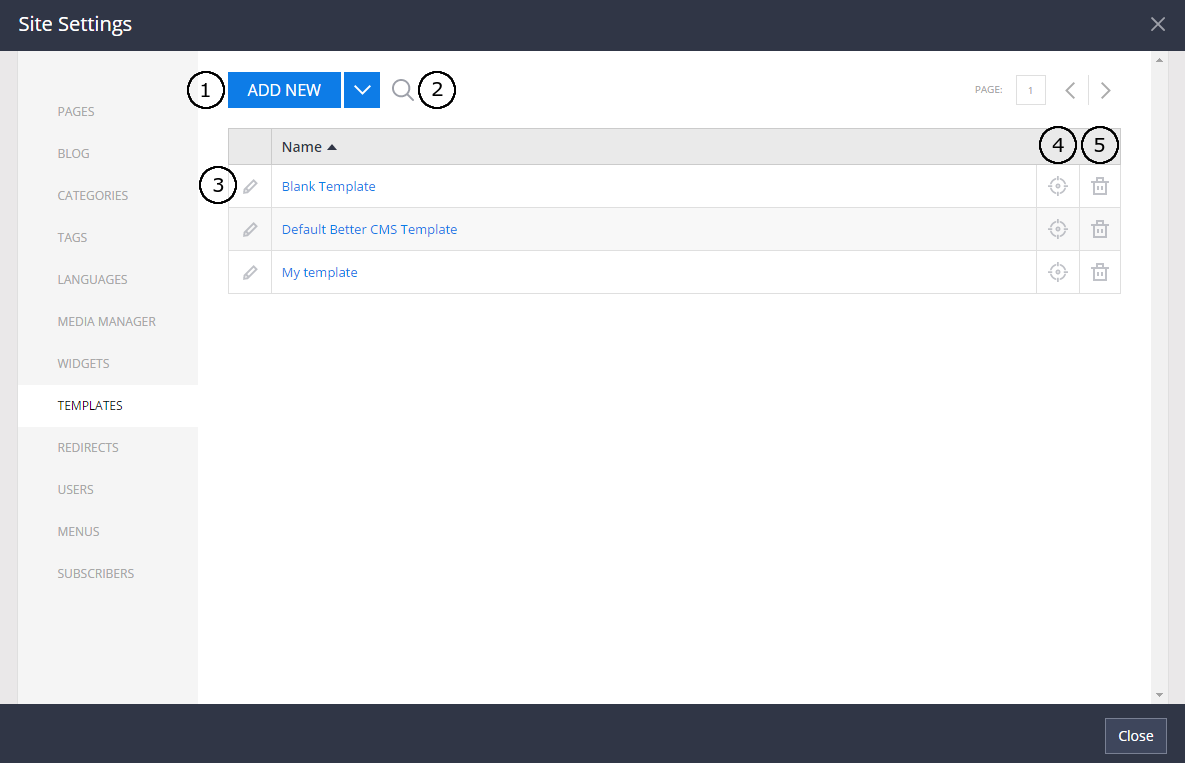Open preview icon for Blank Template row
1185x763 pixels.
pyautogui.click(x=1057, y=185)
